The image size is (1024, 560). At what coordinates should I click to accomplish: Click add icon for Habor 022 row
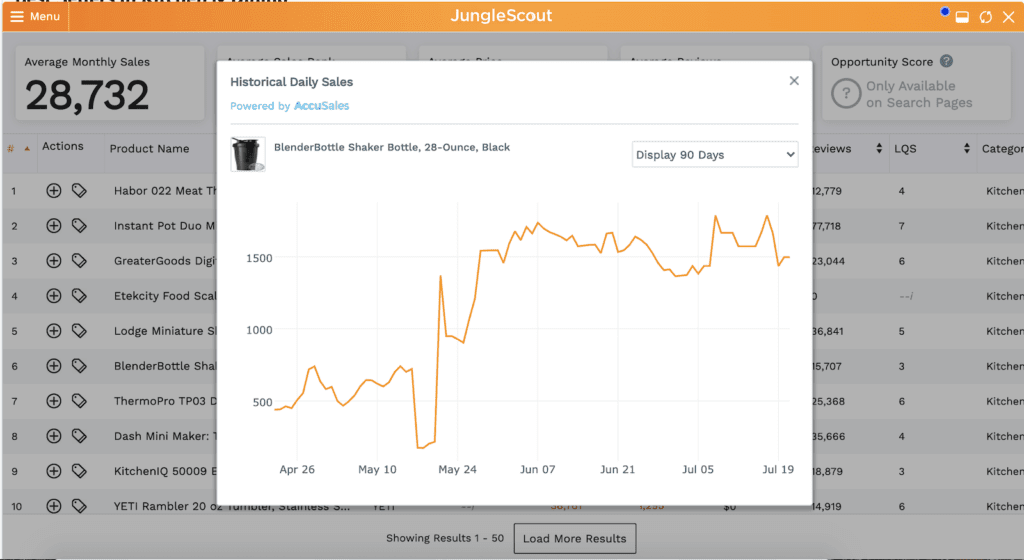pyautogui.click(x=54, y=191)
